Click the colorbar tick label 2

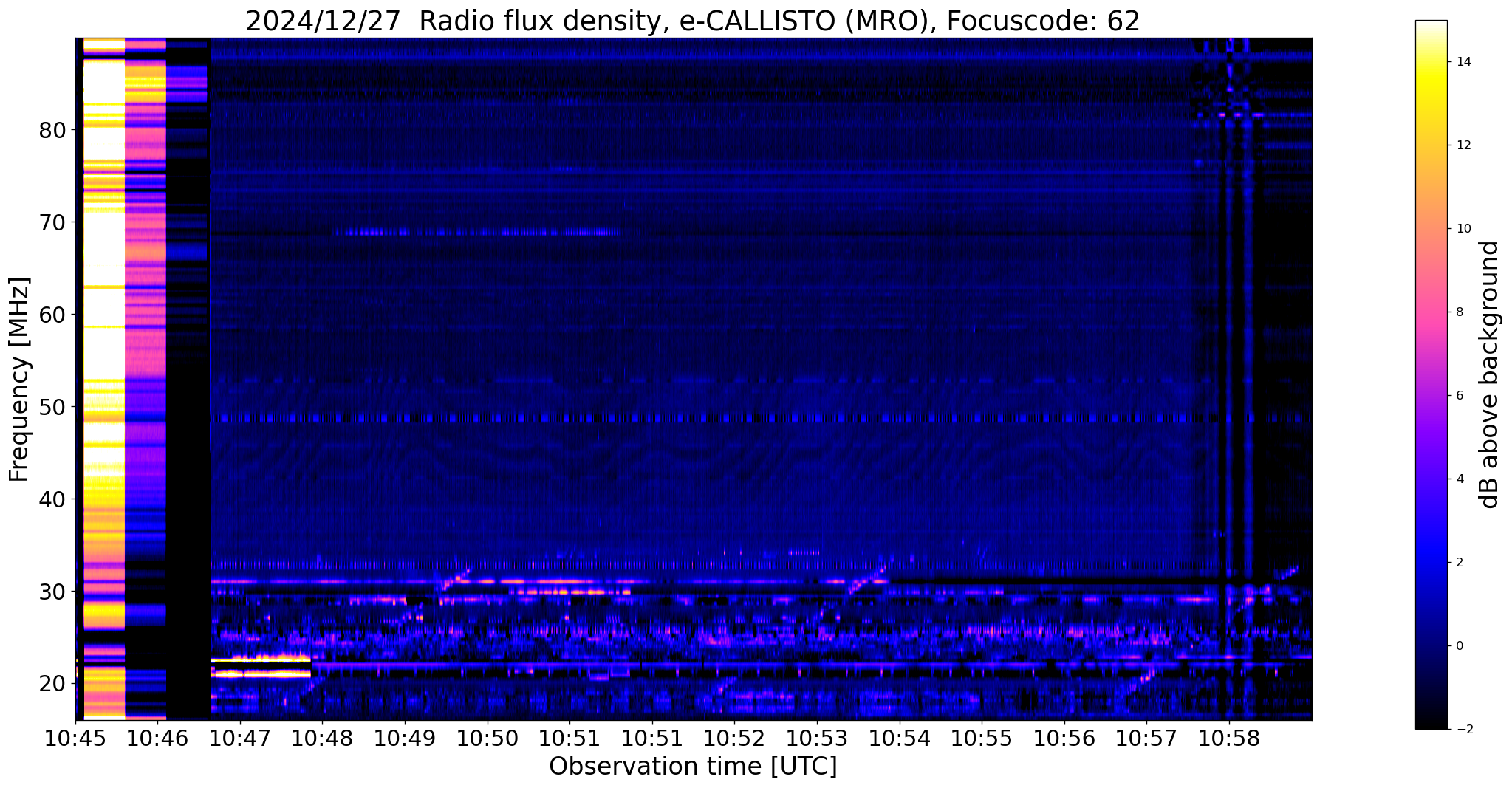(x=1459, y=563)
